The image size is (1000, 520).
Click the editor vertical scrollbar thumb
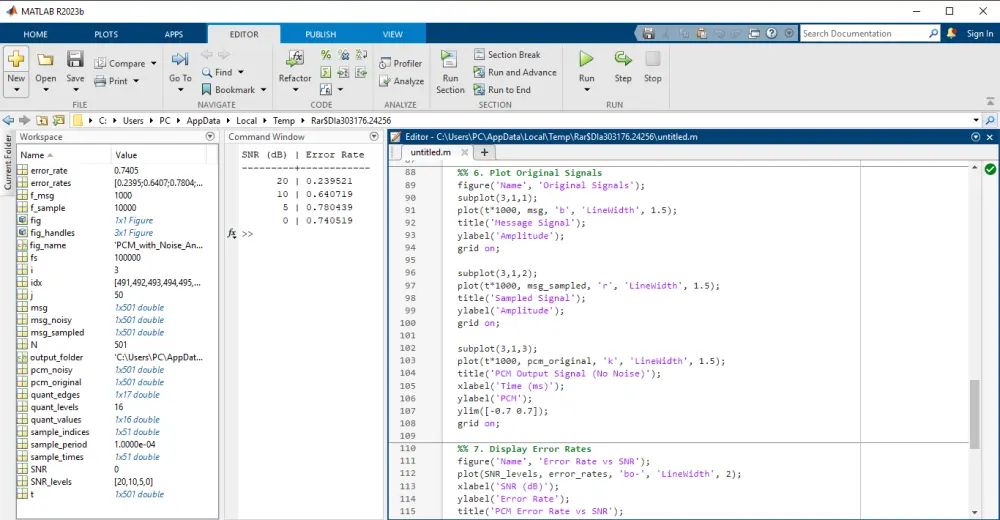(974, 415)
